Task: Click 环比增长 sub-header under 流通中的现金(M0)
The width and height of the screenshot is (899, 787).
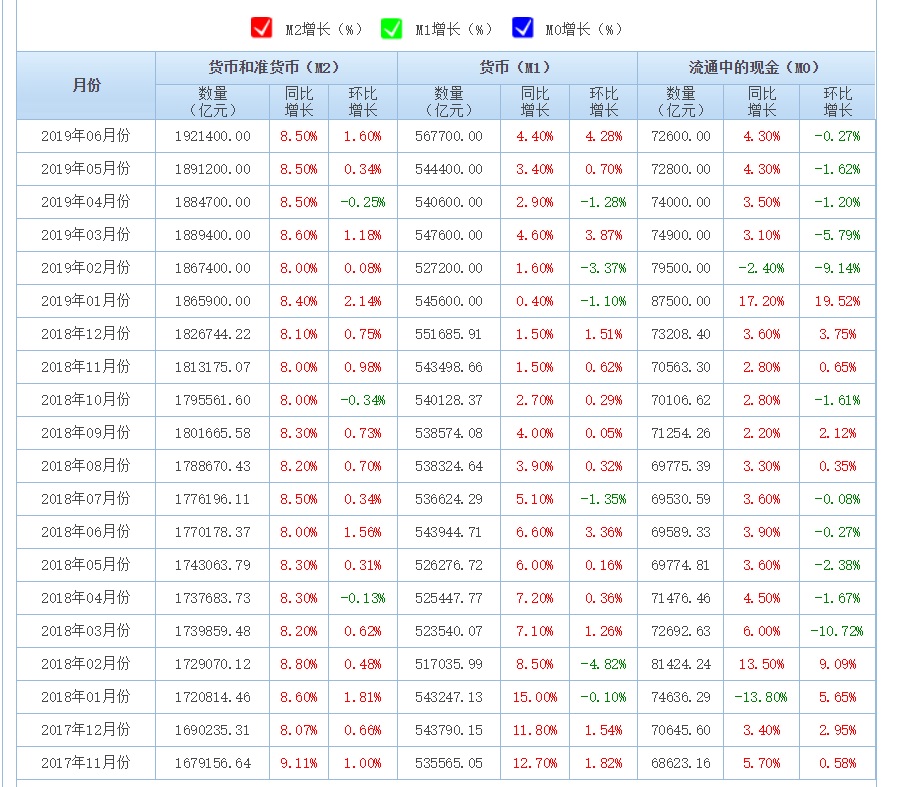Action: [837, 102]
